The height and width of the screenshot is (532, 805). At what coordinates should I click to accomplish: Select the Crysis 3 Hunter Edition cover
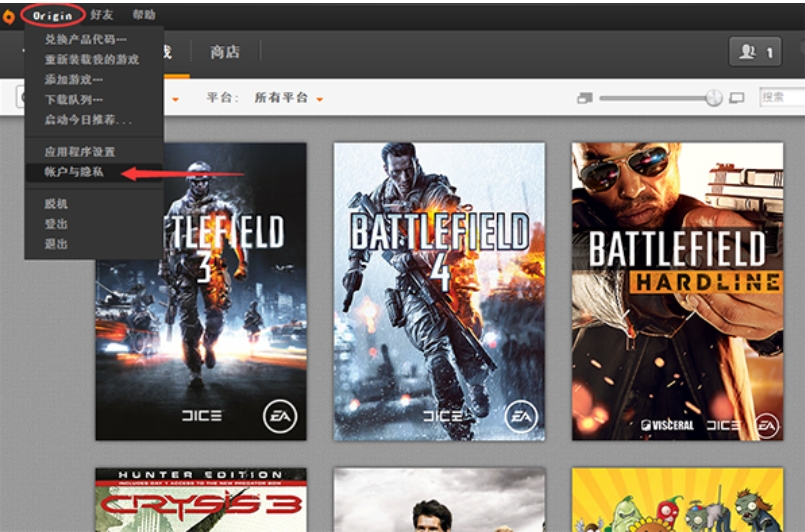pyautogui.click(x=201, y=500)
